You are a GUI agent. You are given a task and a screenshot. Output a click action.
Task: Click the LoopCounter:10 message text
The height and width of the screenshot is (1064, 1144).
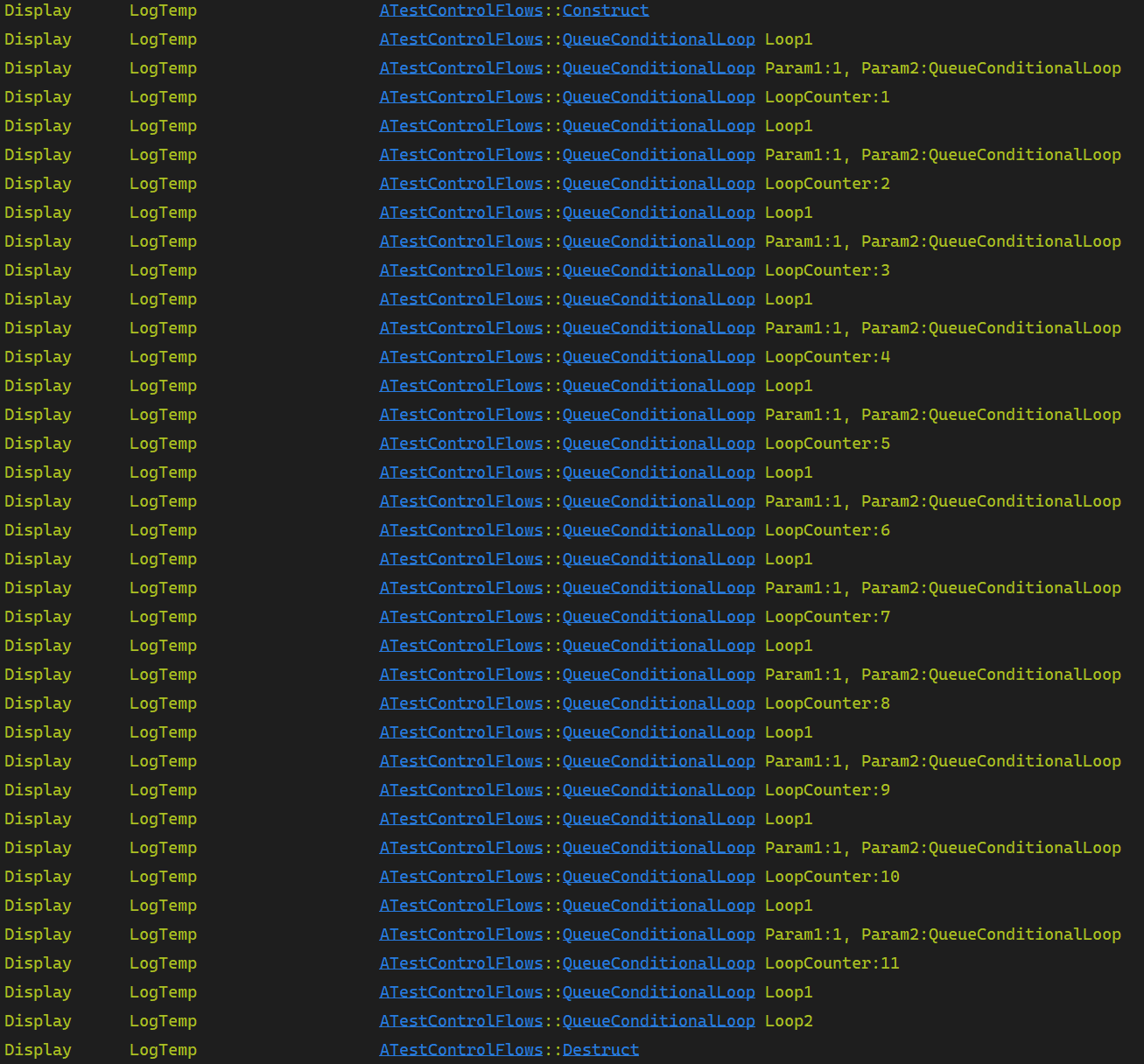pyautogui.click(x=832, y=877)
